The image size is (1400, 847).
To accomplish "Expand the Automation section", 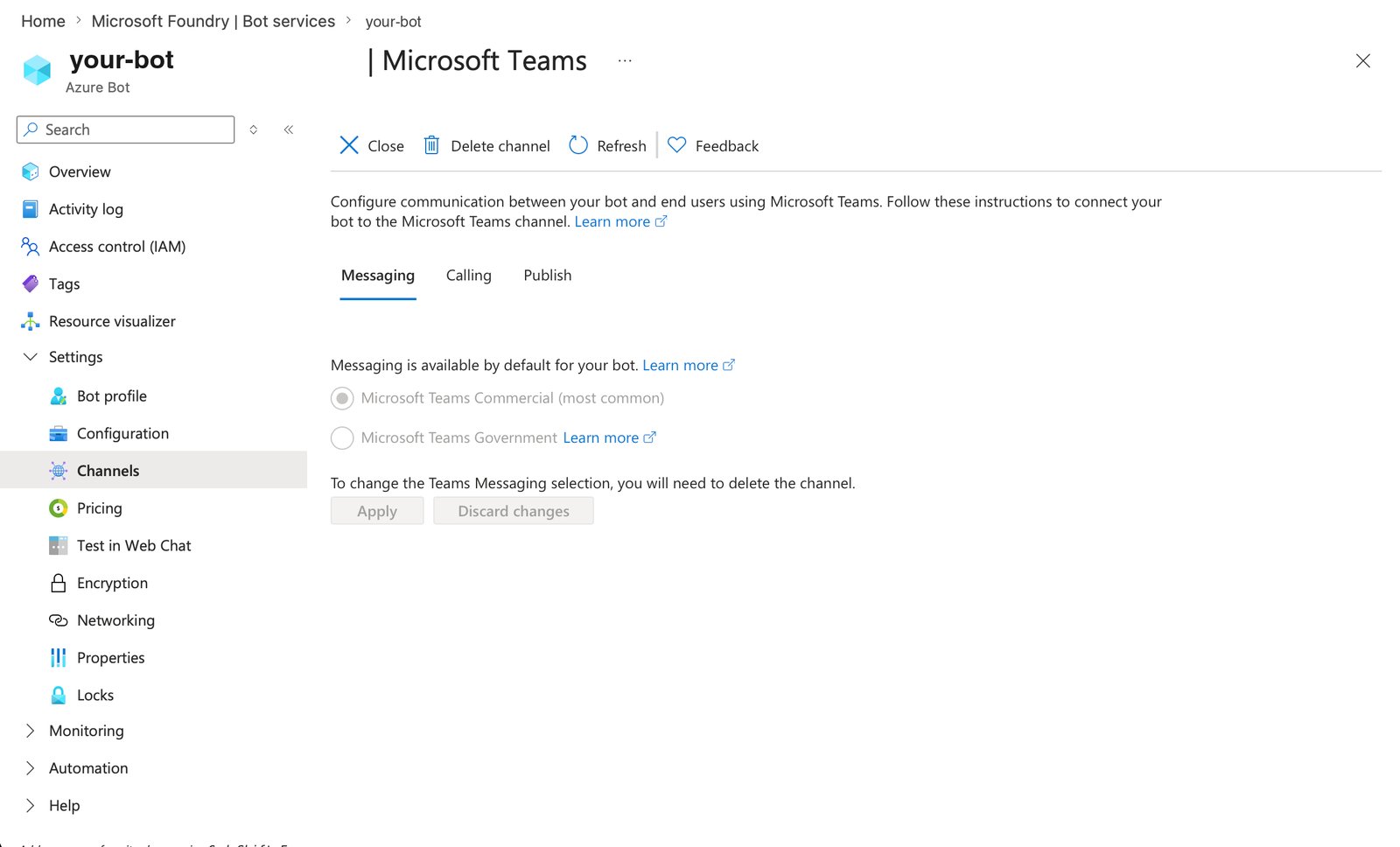I will tap(31, 768).
